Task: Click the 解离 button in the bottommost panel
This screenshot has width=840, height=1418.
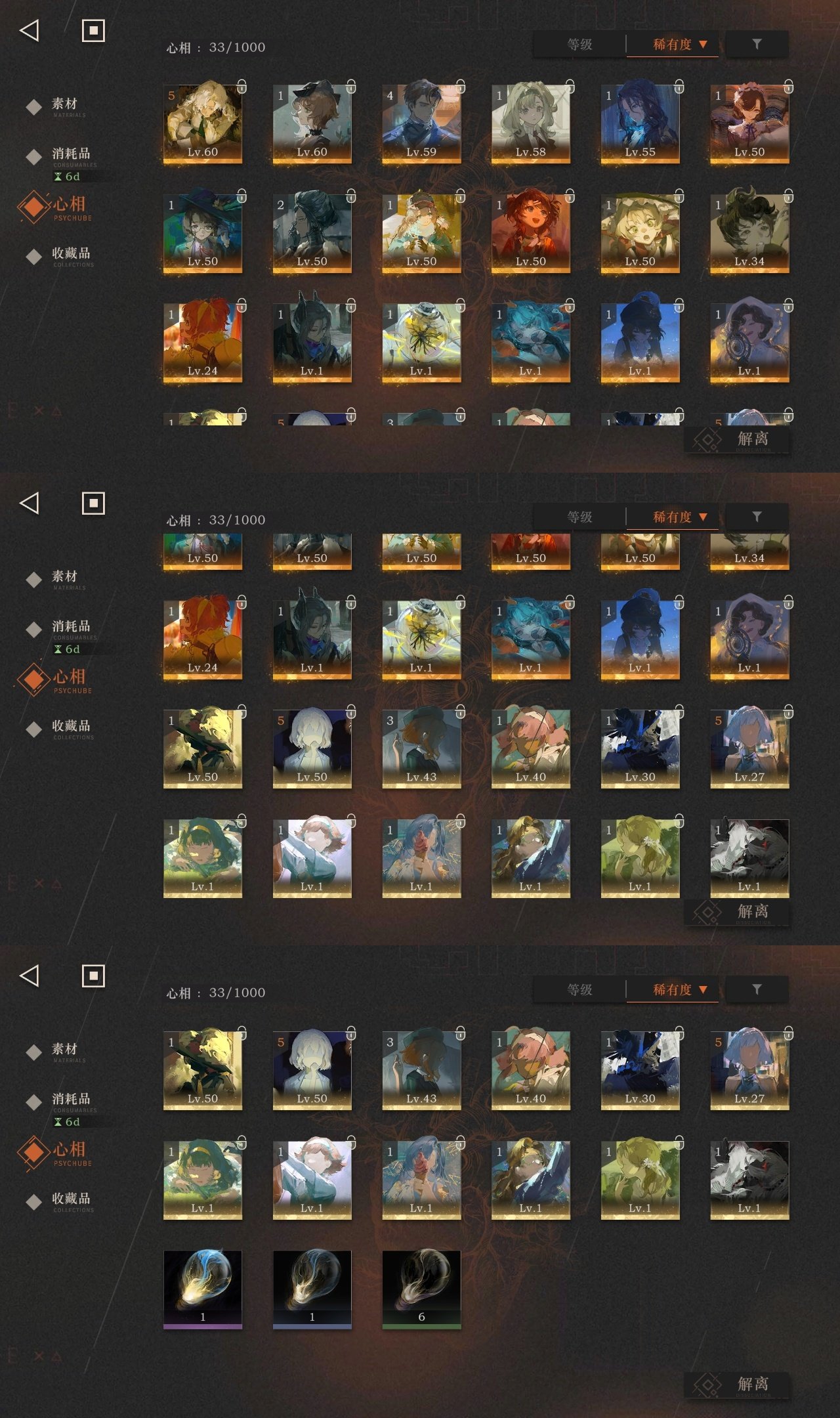Action: pyautogui.click(x=737, y=1385)
